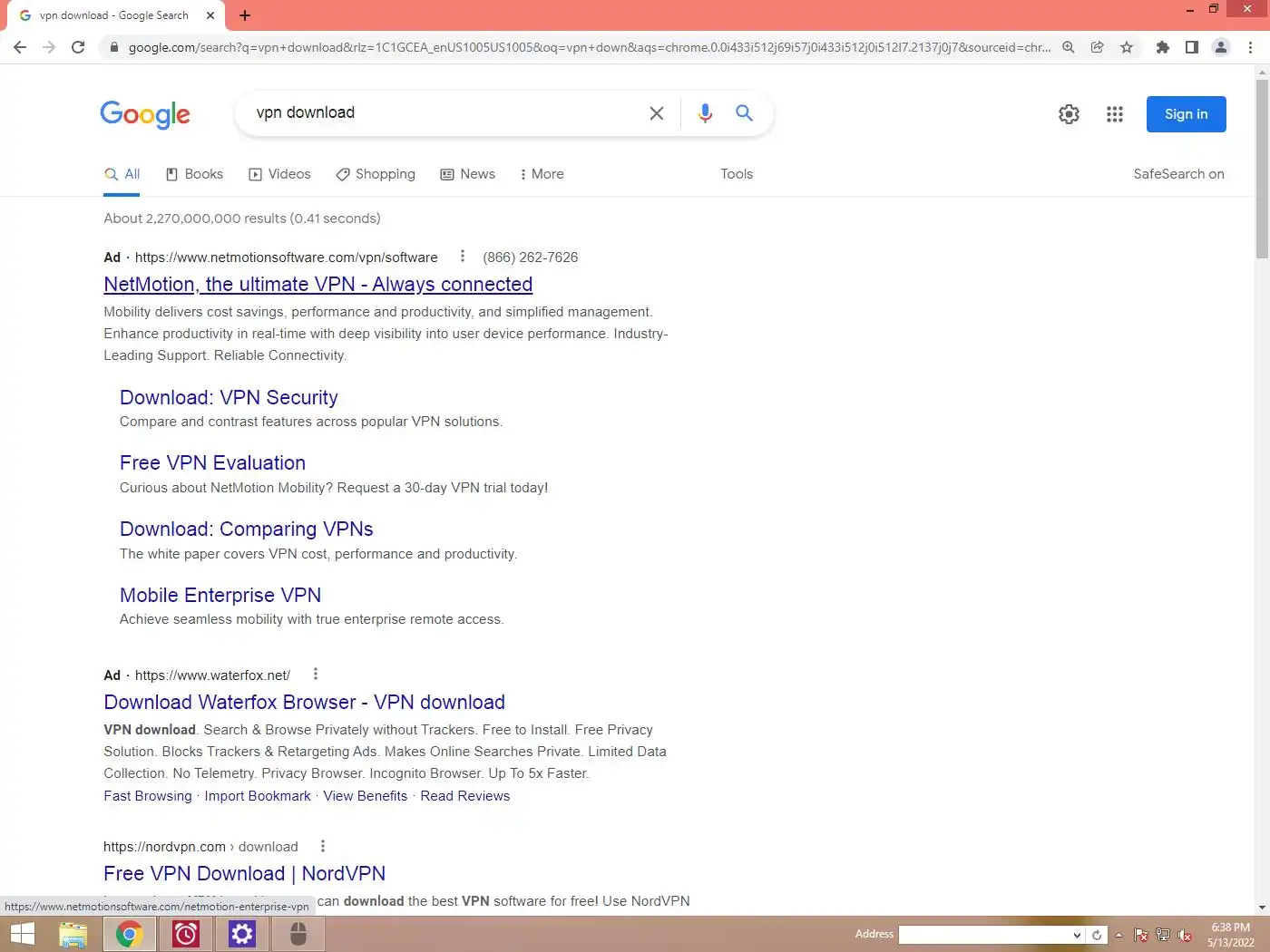Click muted volume tray icon
Viewport: 1270px width, 952px height.
click(x=1185, y=935)
